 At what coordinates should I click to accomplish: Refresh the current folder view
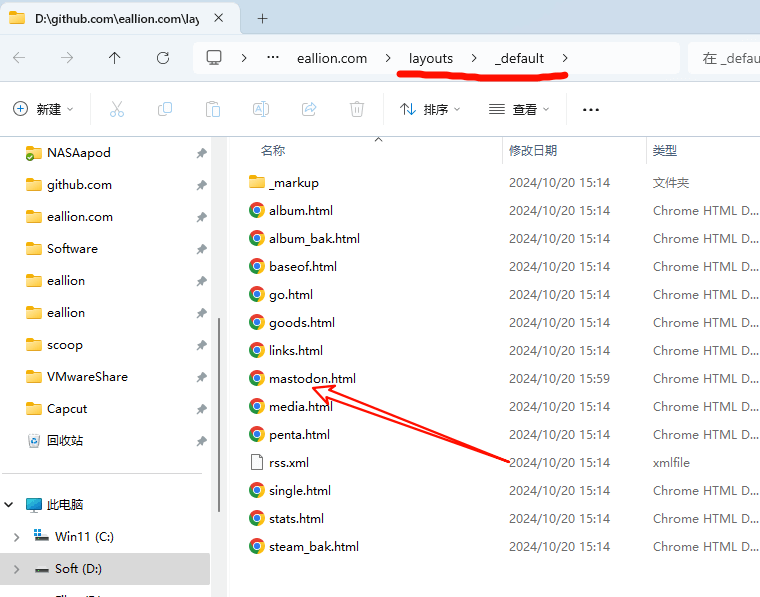click(x=163, y=58)
